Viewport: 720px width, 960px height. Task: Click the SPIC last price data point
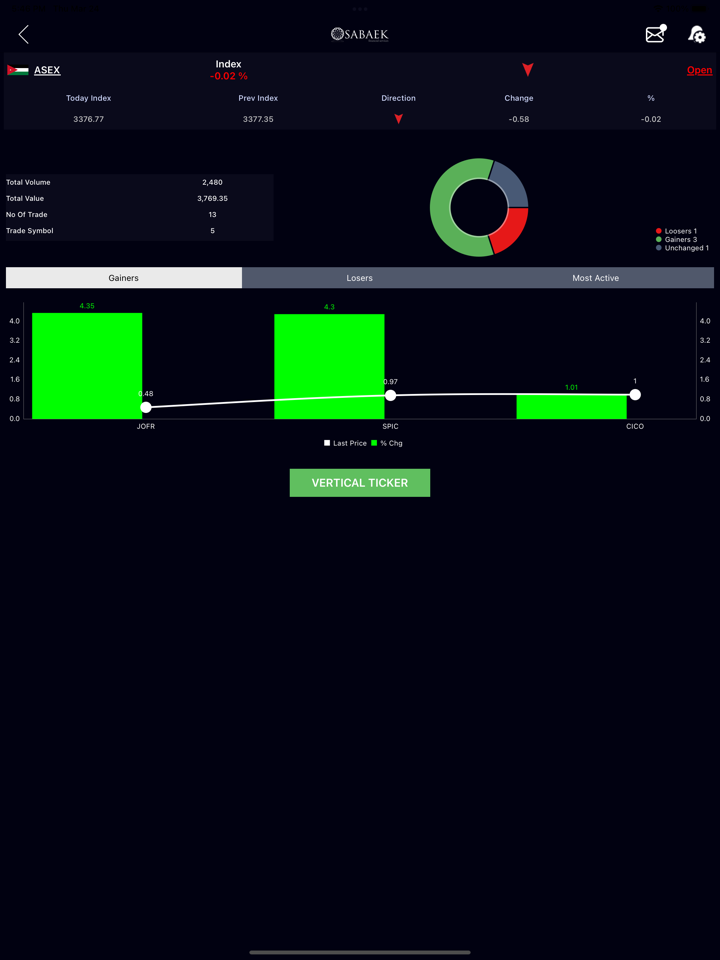(x=391, y=396)
